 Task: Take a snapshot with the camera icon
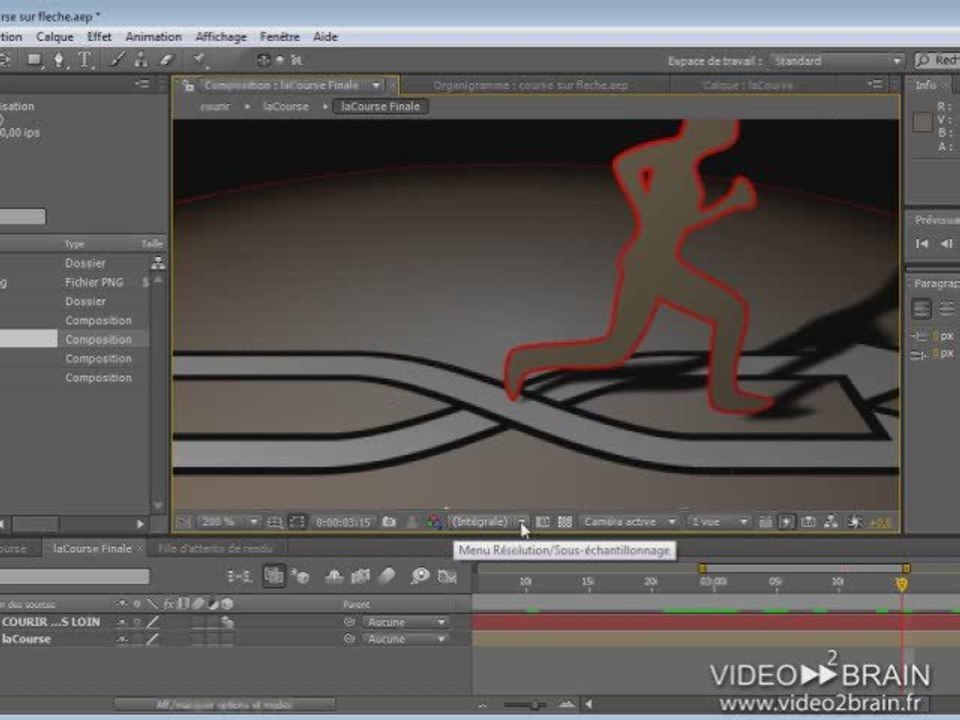click(389, 522)
